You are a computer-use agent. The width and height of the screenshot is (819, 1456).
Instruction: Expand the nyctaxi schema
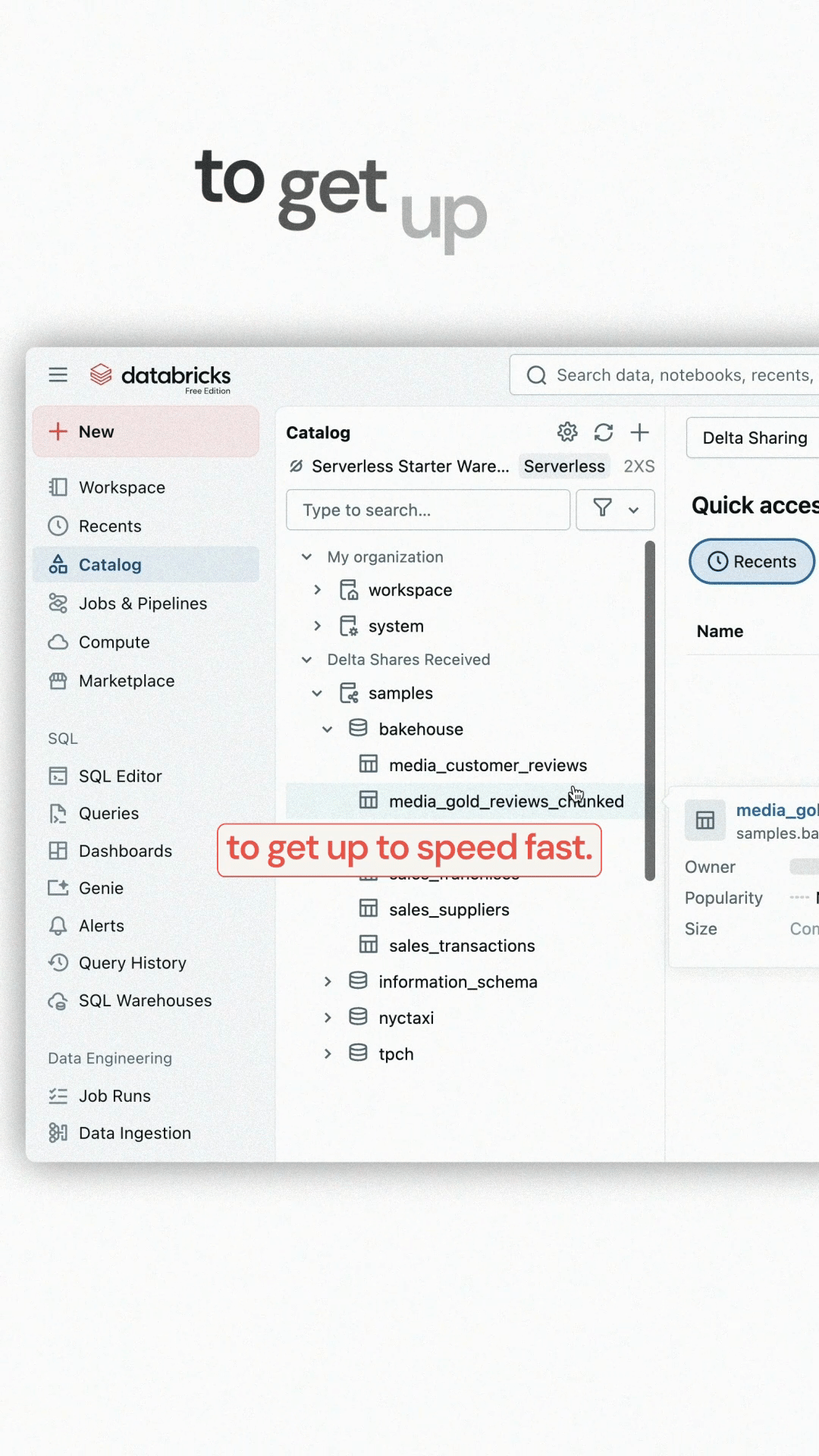[328, 1018]
